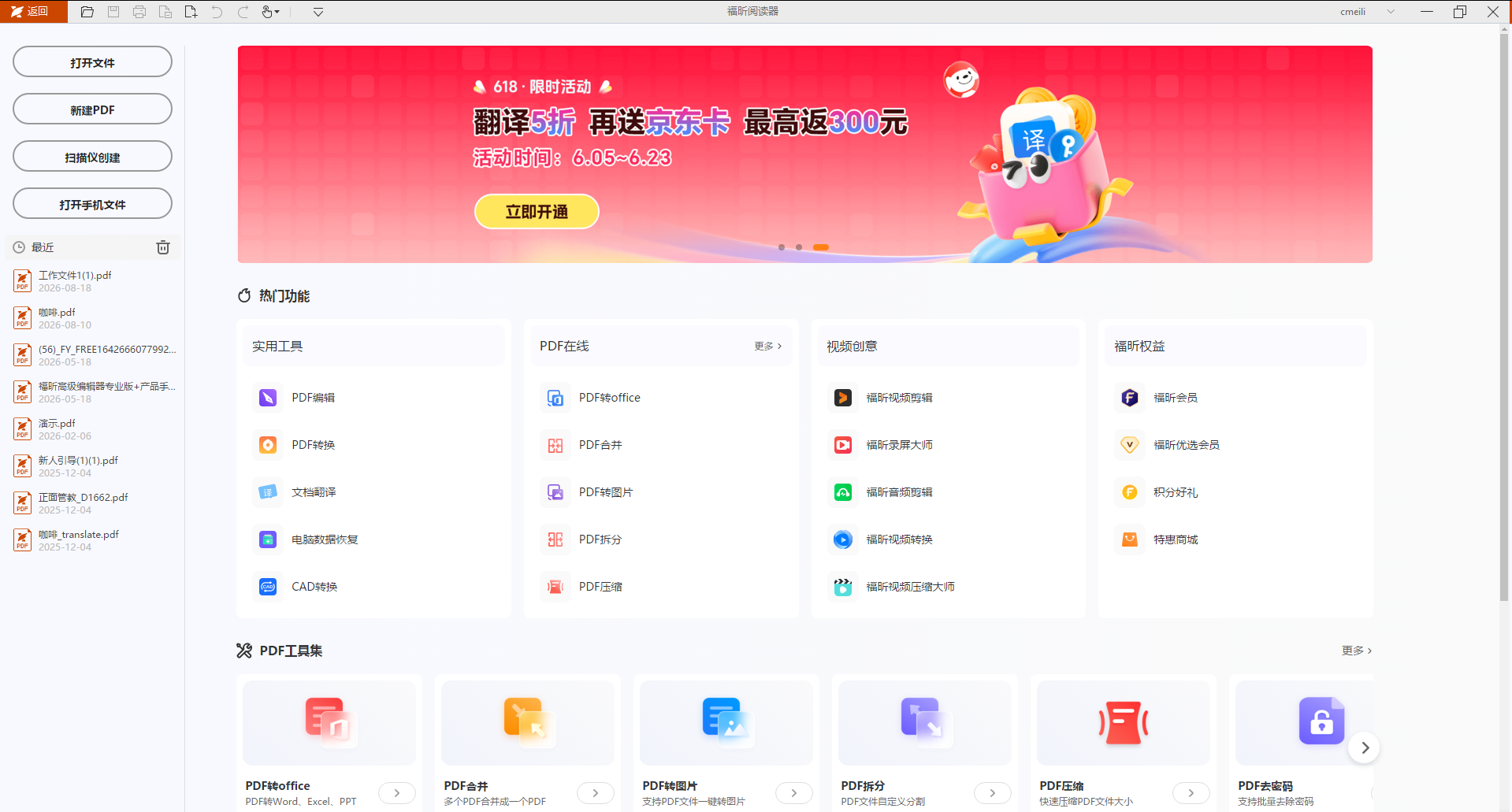Image resolution: width=1512 pixels, height=812 pixels.
Task: Expand 更多 in PDF在线 section
Action: (x=768, y=346)
